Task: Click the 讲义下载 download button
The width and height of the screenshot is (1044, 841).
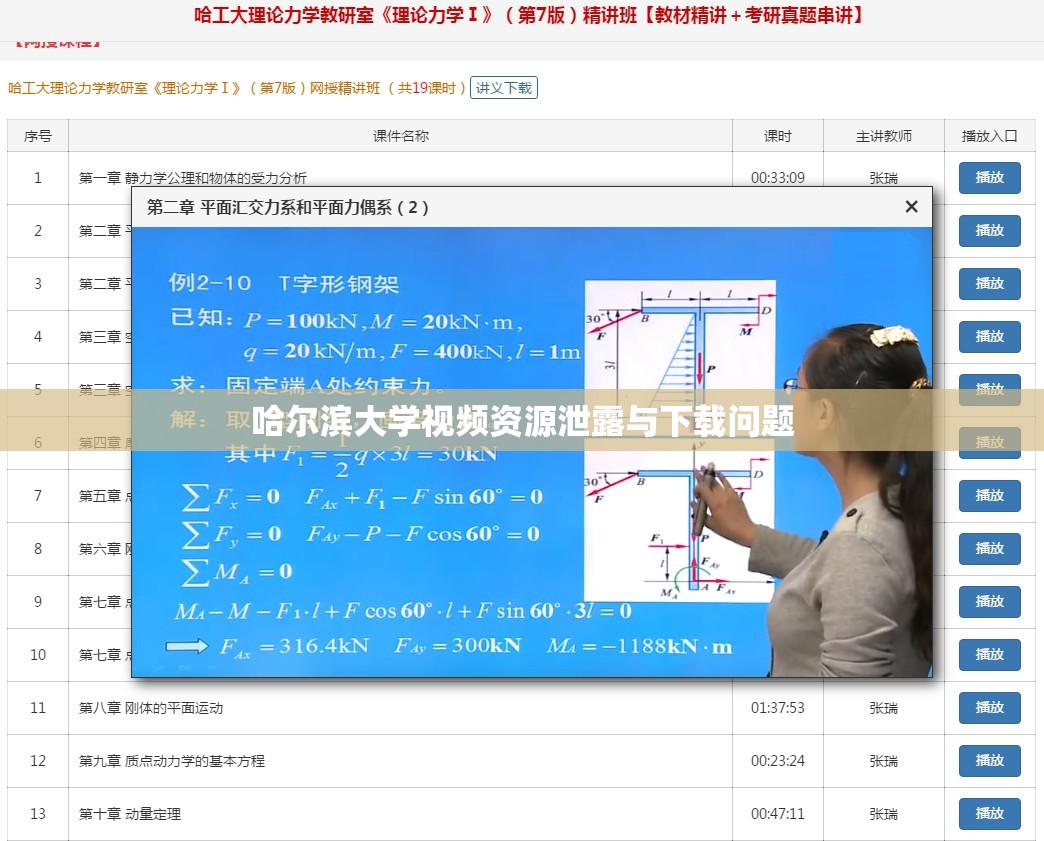Action: tap(503, 88)
